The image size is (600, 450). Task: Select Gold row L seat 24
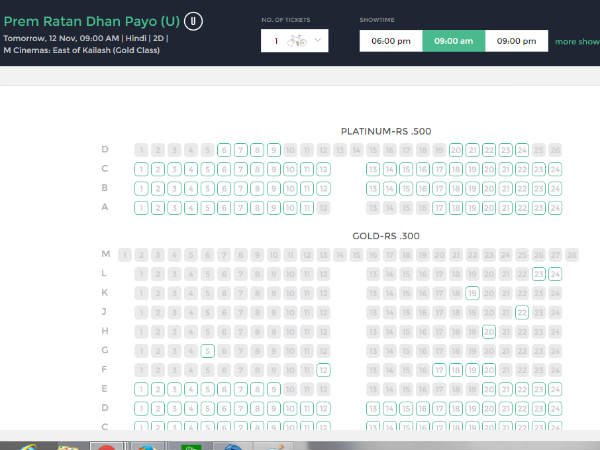[x=555, y=274]
